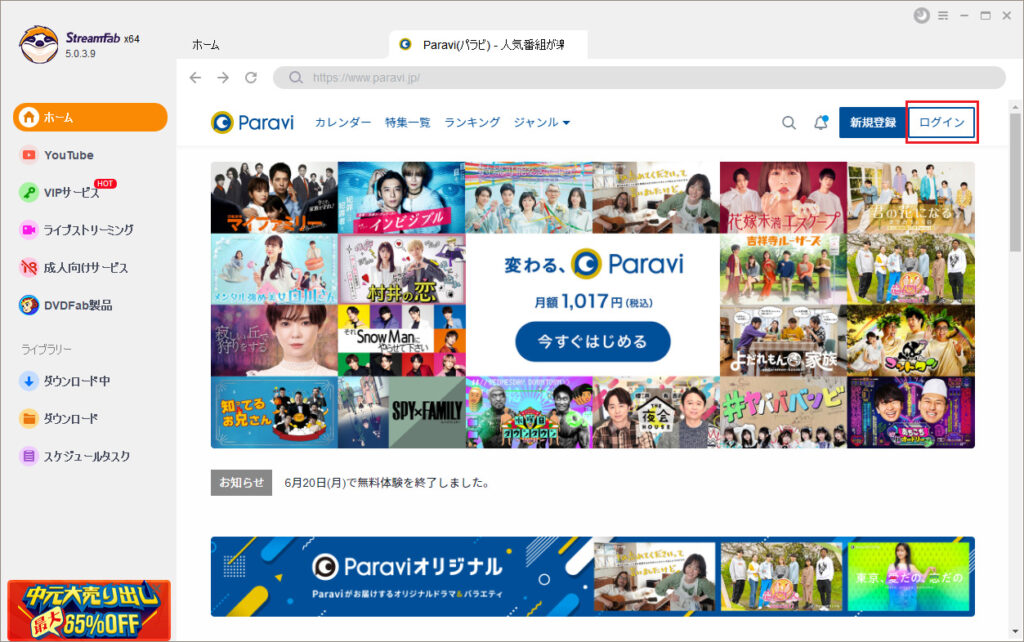Open the マイファミリー thumbnail

[274, 197]
